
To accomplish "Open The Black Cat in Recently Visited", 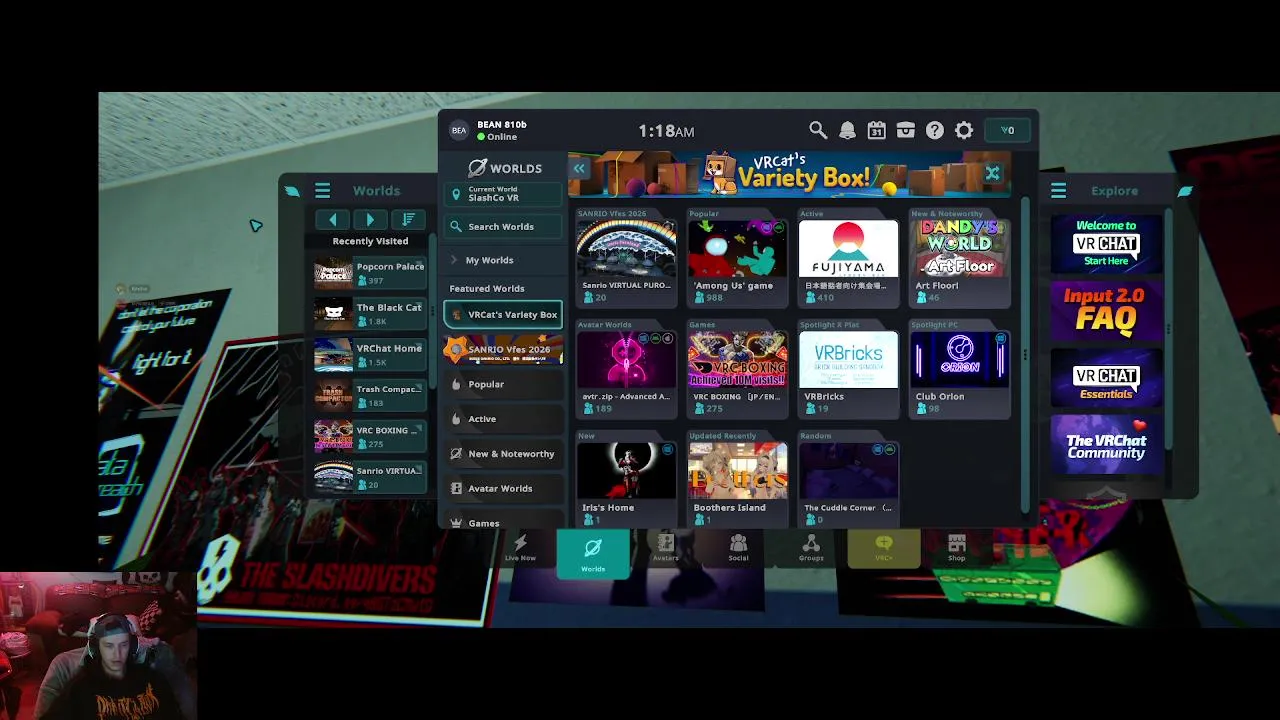I will click(x=370, y=314).
